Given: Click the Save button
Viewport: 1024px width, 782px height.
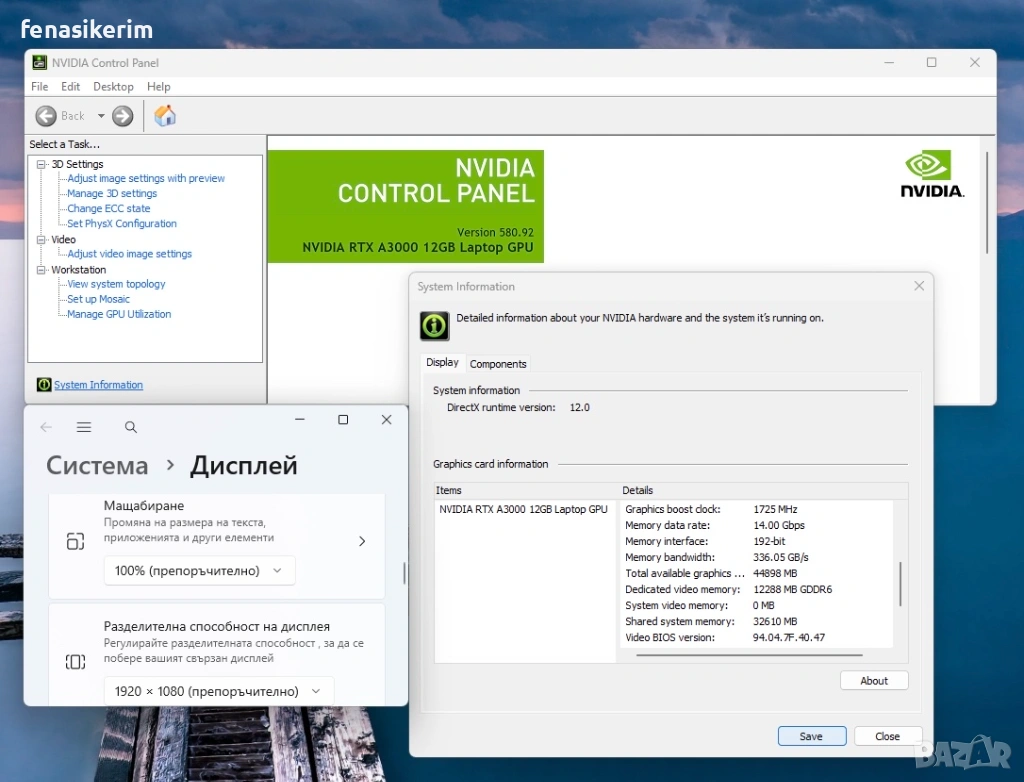Looking at the screenshot, I should pyautogui.click(x=811, y=736).
